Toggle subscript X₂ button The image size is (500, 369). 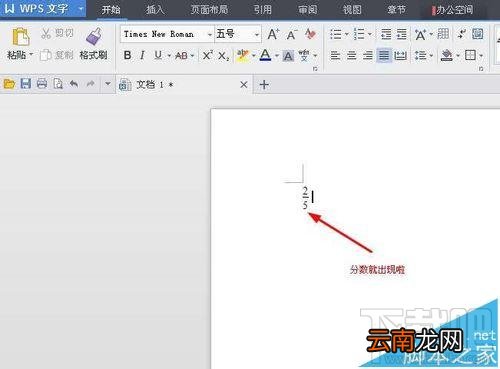tap(223, 56)
